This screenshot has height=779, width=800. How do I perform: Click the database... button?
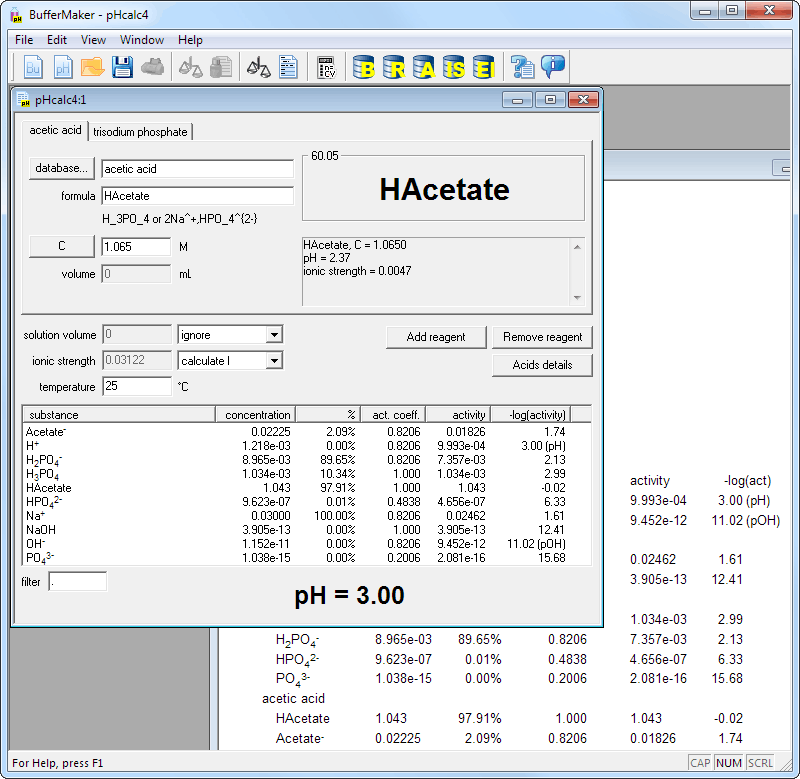(x=62, y=168)
